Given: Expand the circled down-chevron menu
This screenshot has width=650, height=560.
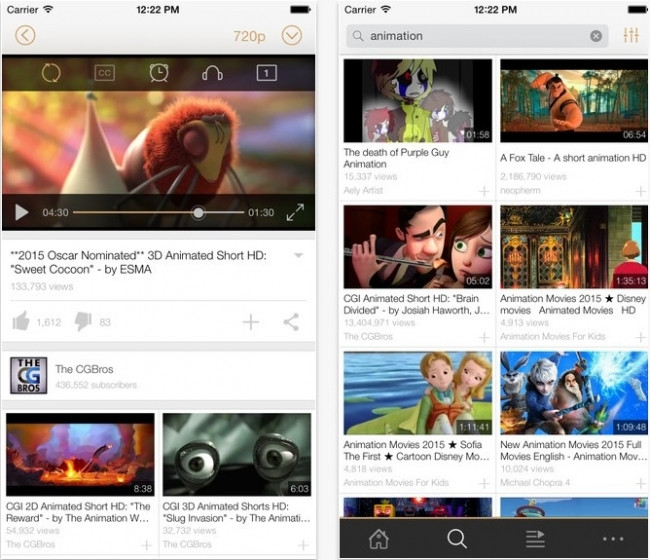Looking at the screenshot, I should click(292, 36).
